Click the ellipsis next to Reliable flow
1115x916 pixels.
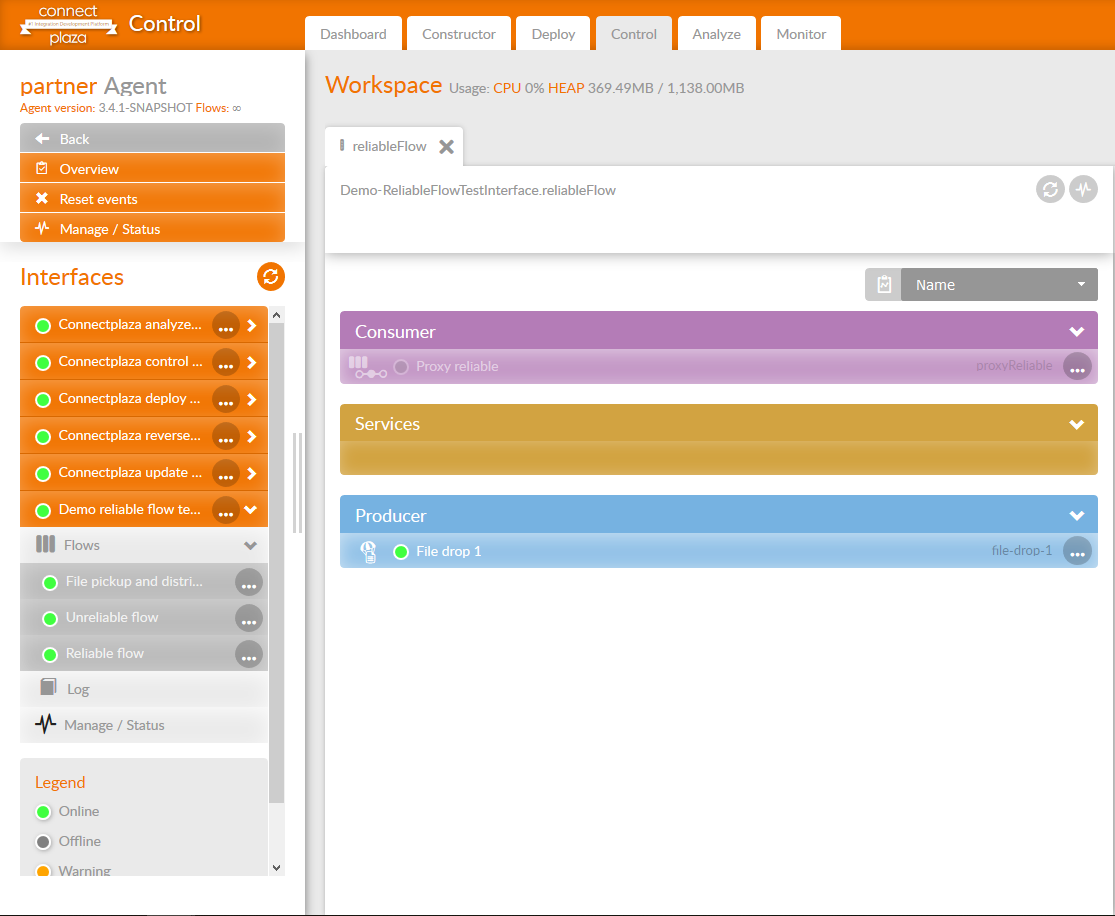[249, 654]
